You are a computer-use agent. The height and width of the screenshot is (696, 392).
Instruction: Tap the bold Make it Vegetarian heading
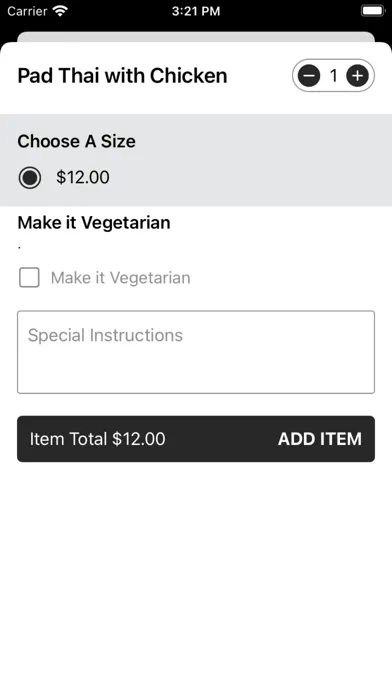pos(94,222)
